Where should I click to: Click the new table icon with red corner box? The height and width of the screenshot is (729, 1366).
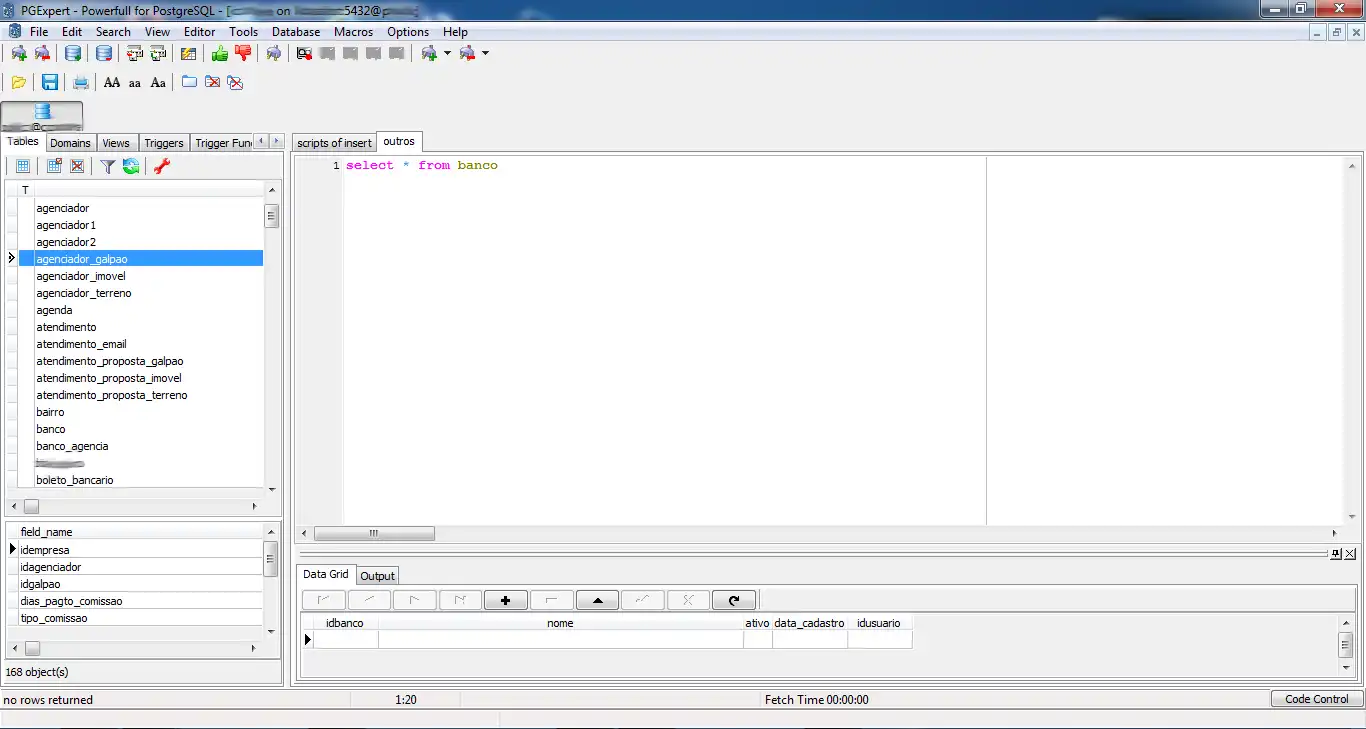point(54,166)
